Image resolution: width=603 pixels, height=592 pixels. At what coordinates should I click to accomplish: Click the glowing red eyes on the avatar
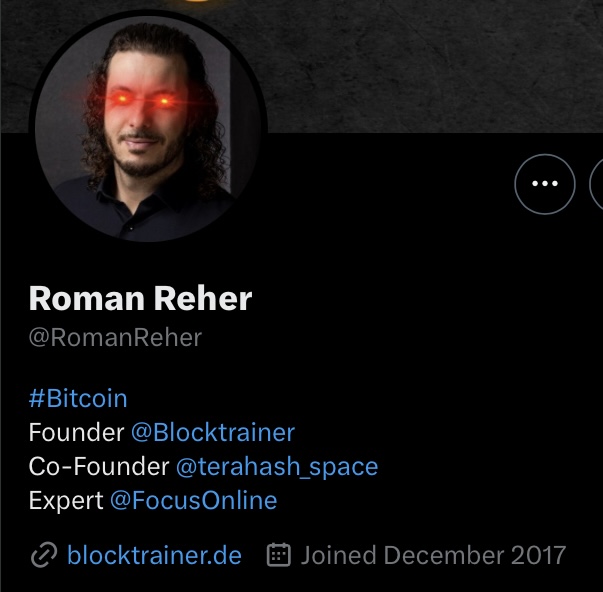pos(143,100)
